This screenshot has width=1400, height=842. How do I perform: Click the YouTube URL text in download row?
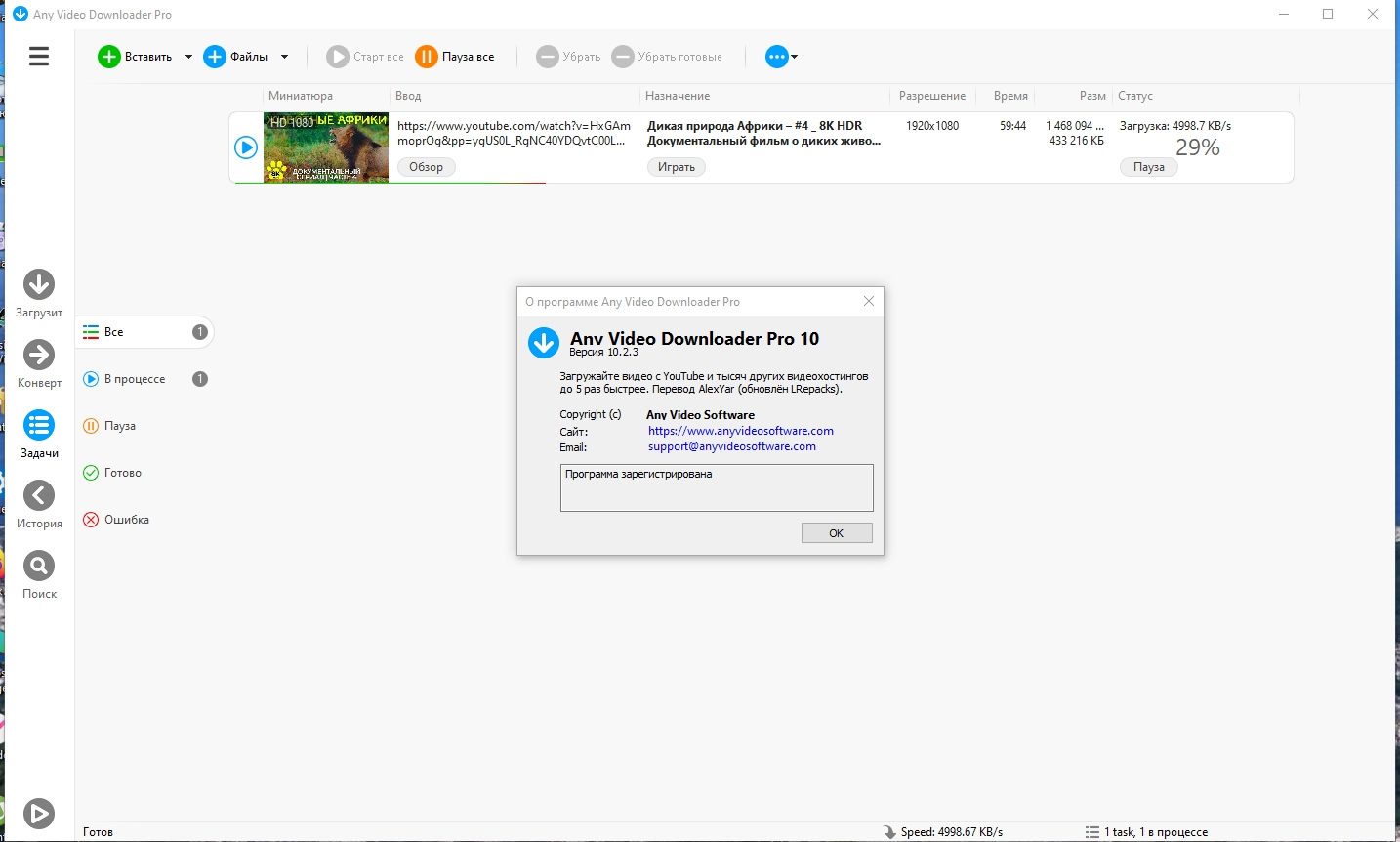[x=514, y=133]
